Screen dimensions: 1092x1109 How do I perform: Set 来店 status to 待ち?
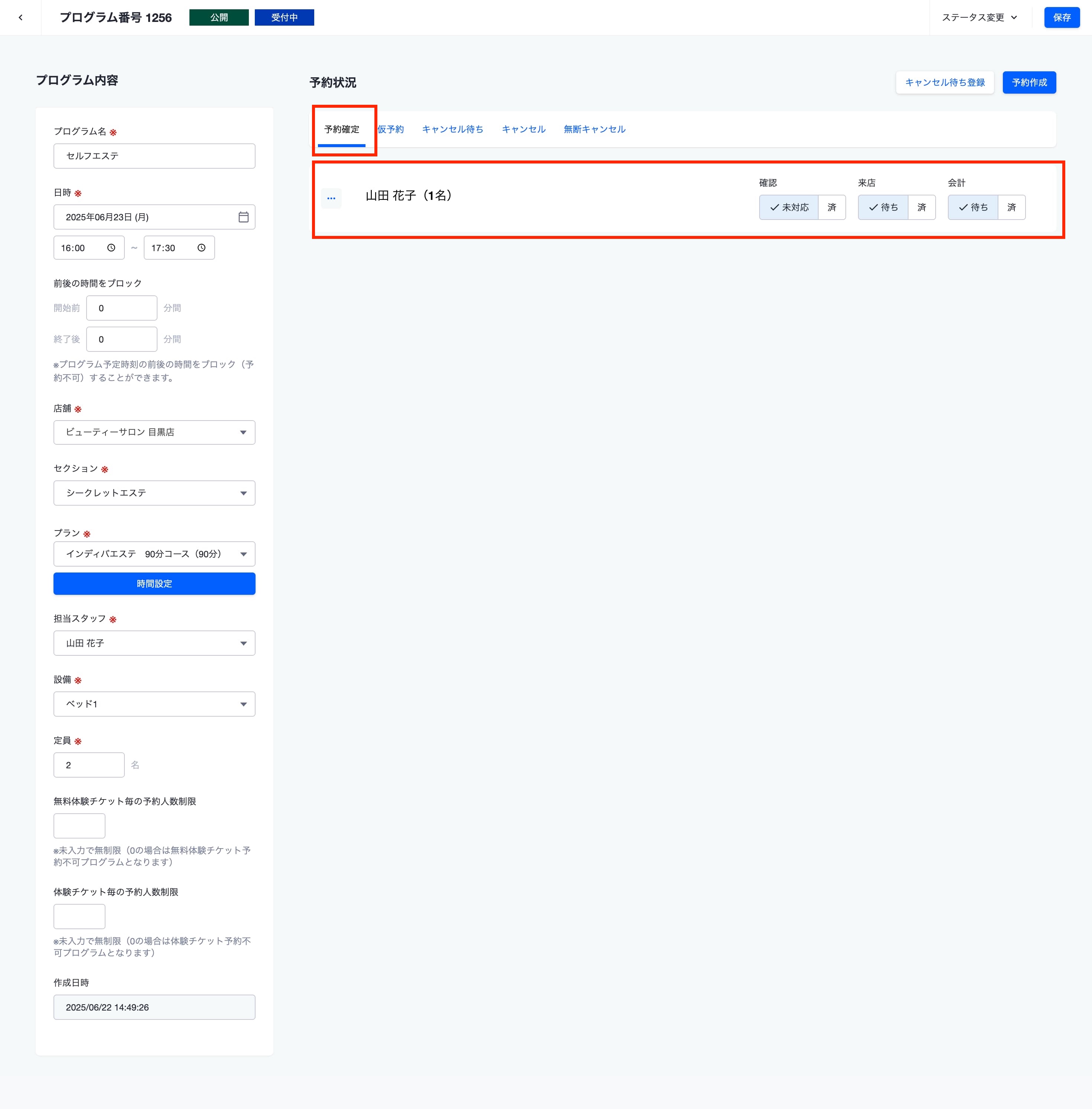point(883,207)
